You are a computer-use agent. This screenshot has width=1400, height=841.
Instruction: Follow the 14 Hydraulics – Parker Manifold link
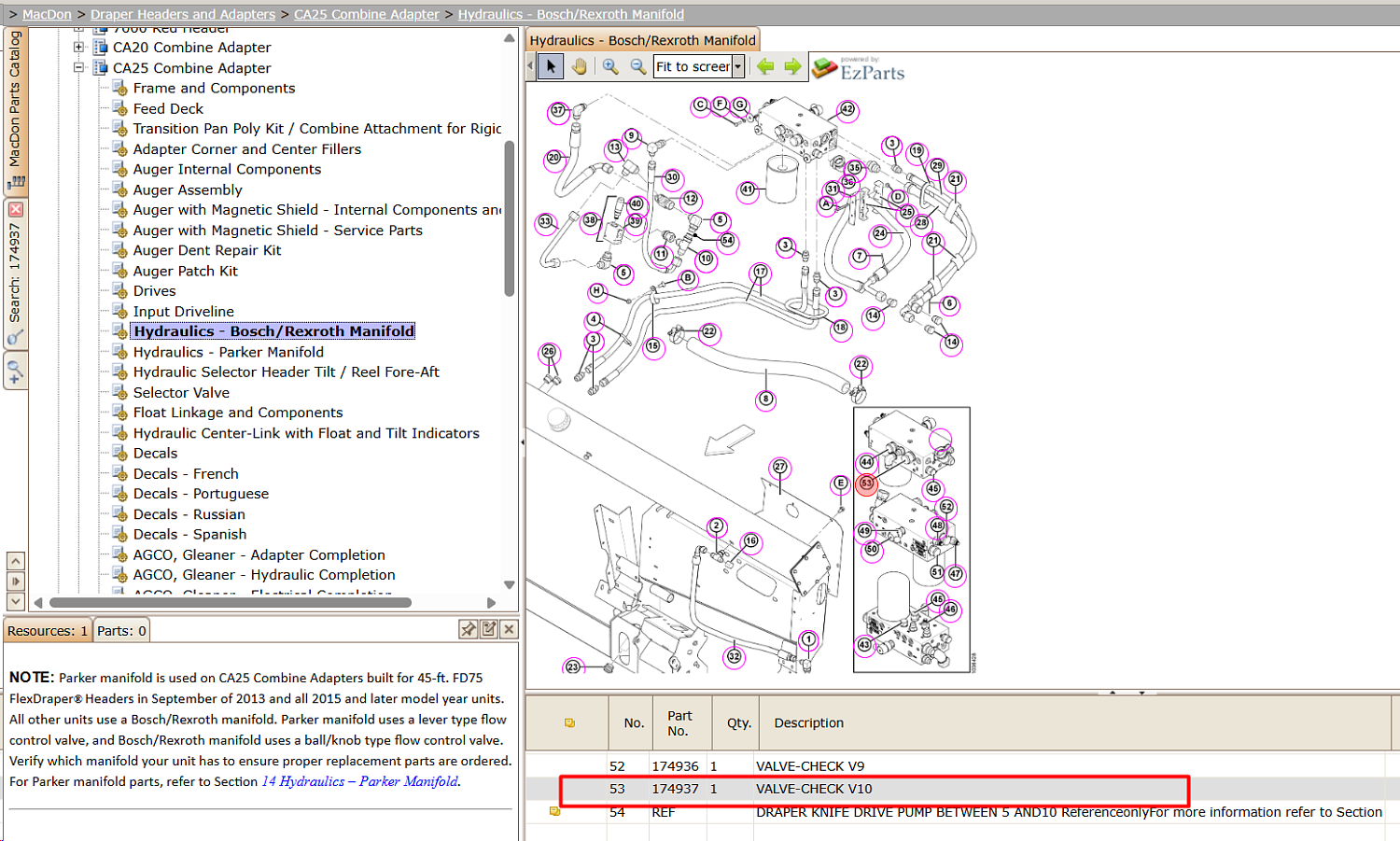click(360, 781)
